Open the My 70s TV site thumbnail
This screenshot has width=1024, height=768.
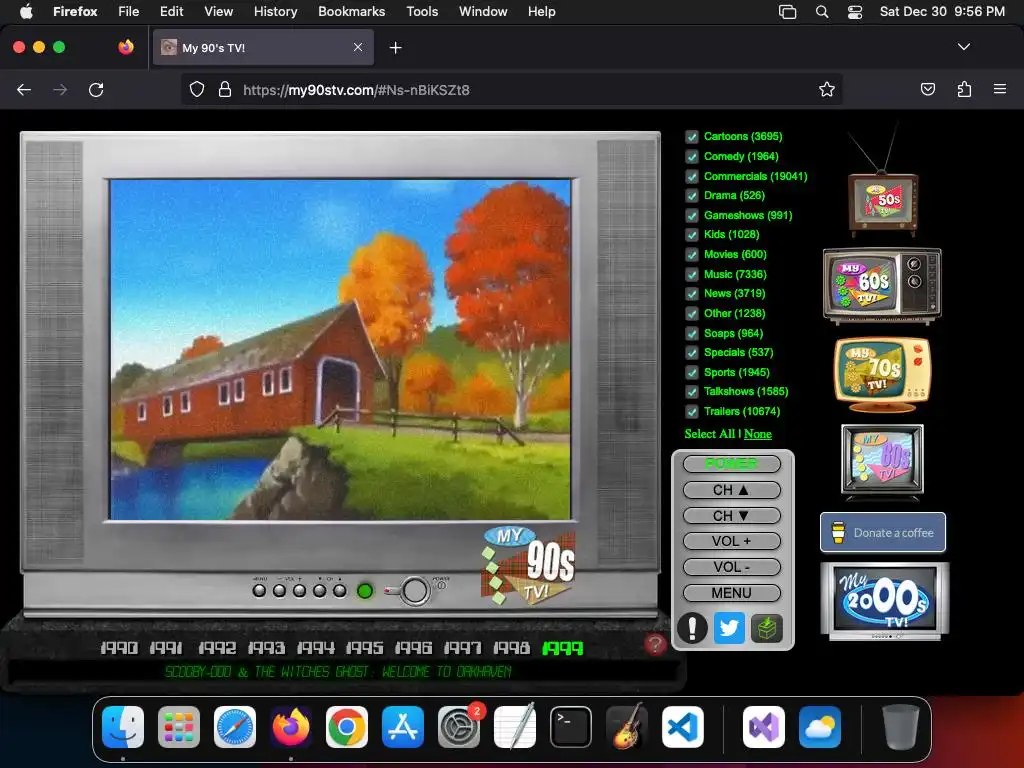[x=882, y=374]
